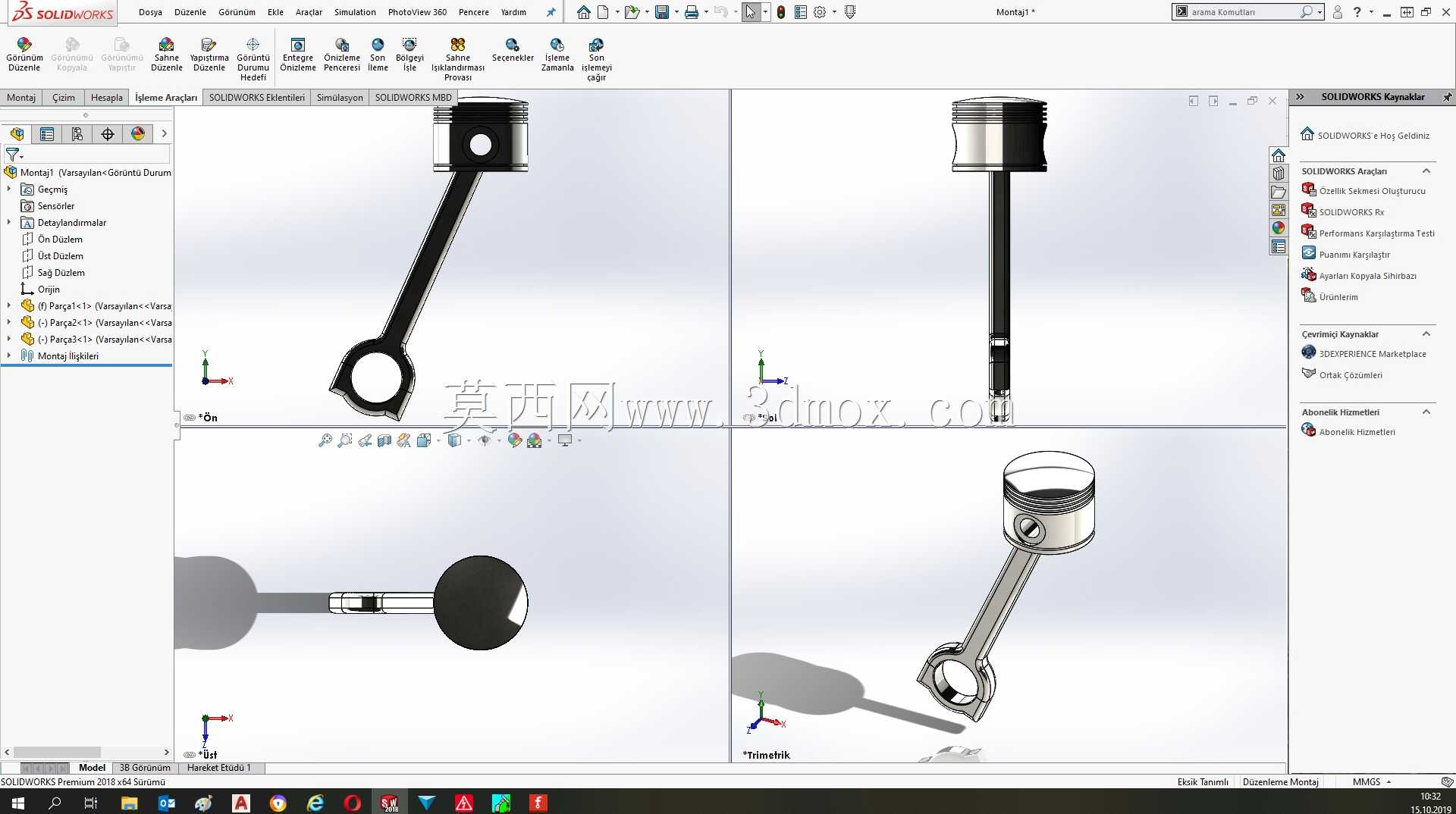This screenshot has width=1456, height=814.
Task: Click Son işlemeyi çağır recall render
Action: [x=597, y=59]
